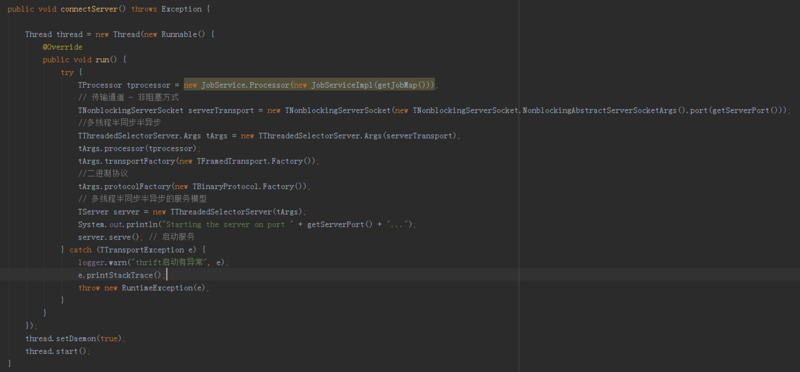This screenshot has width=800, height=372.
Task: Click the System.out.println statement
Action: 247,225
